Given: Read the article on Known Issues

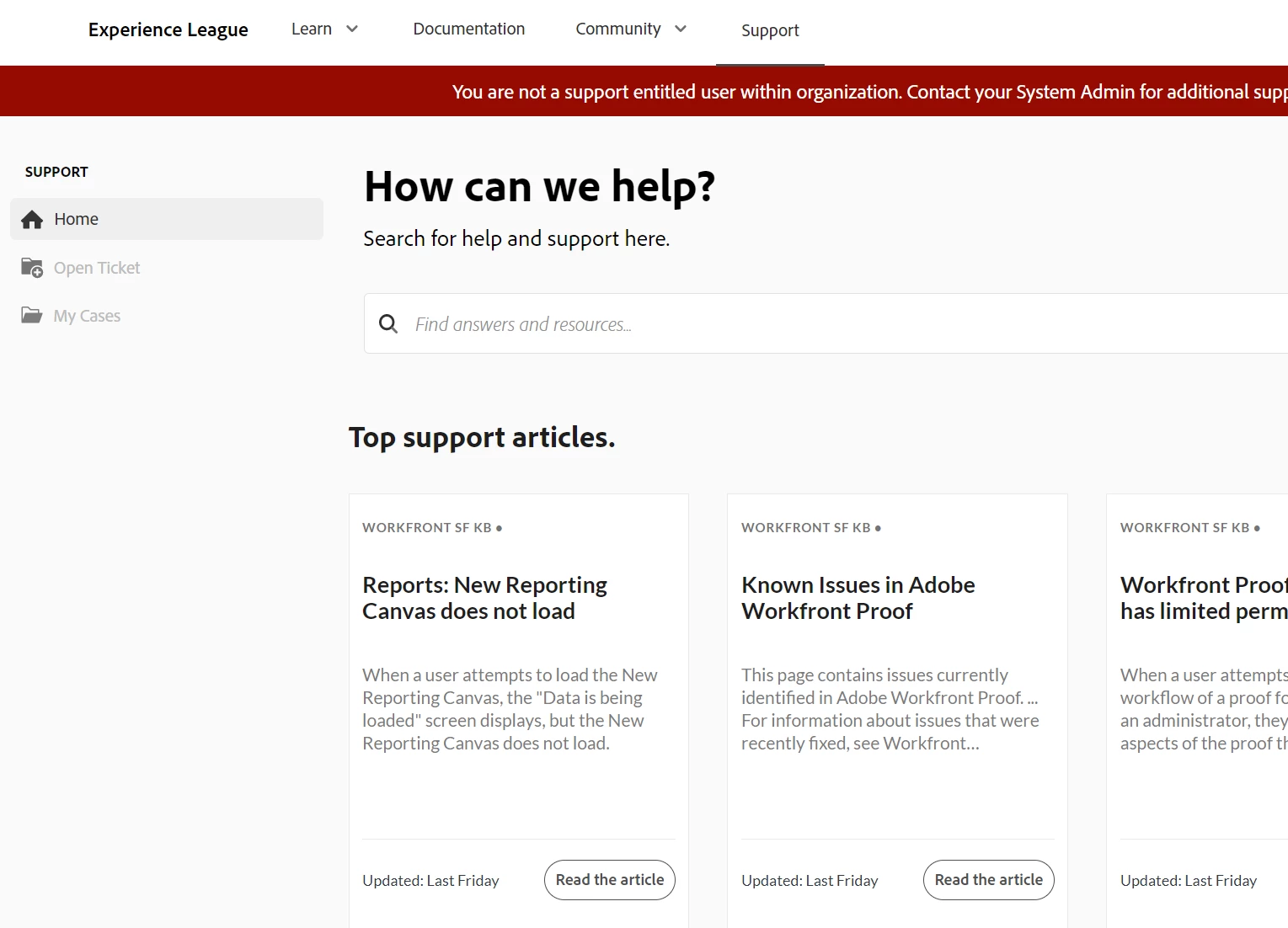Looking at the screenshot, I should [x=989, y=880].
